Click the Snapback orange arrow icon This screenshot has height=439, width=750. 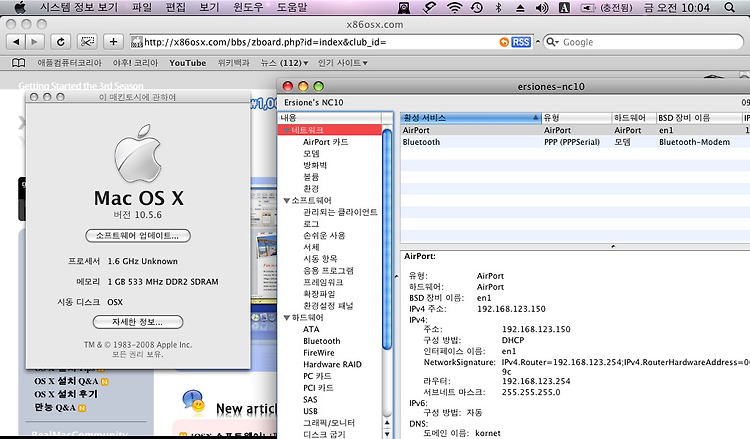pos(504,42)
